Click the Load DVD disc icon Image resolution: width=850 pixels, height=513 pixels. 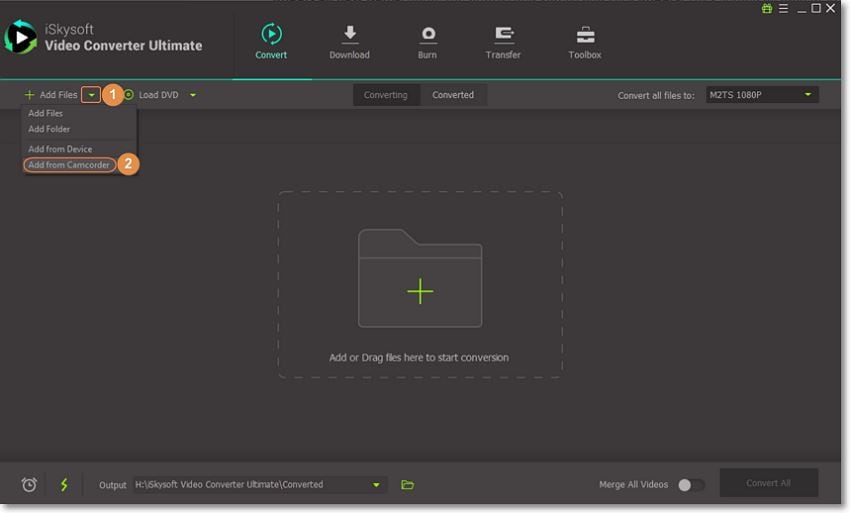coord(128,95)
